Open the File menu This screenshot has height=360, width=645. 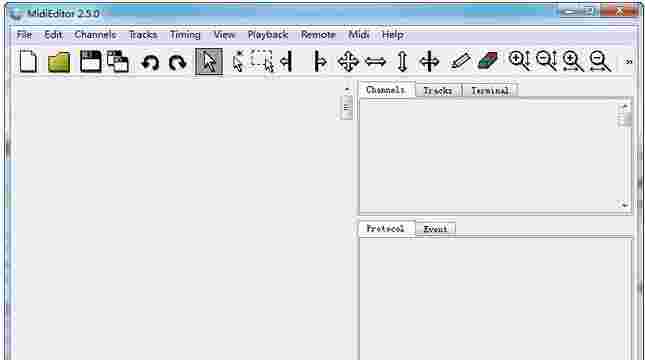click(24, 35)
